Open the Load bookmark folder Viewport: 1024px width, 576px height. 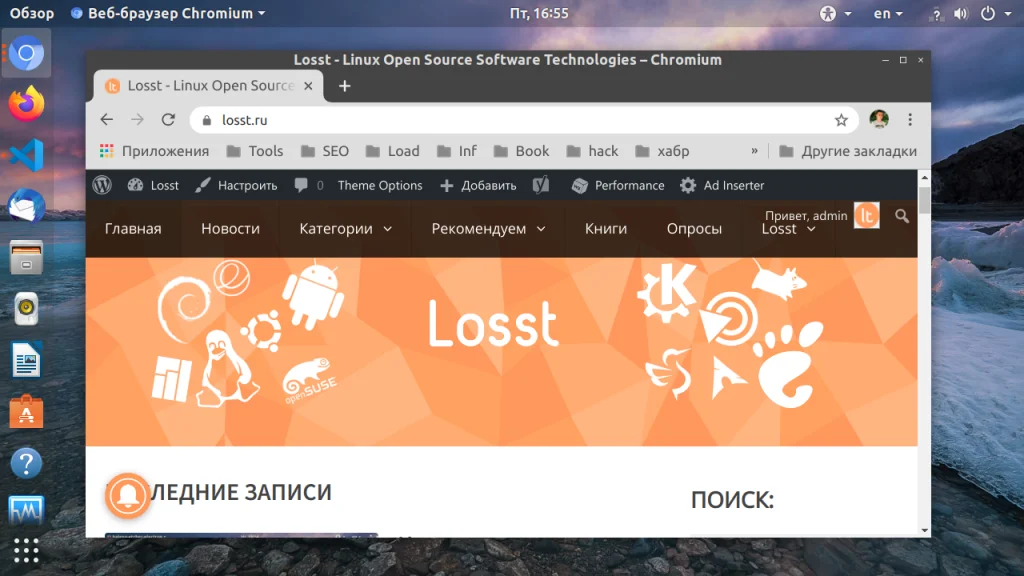(392, 151)
